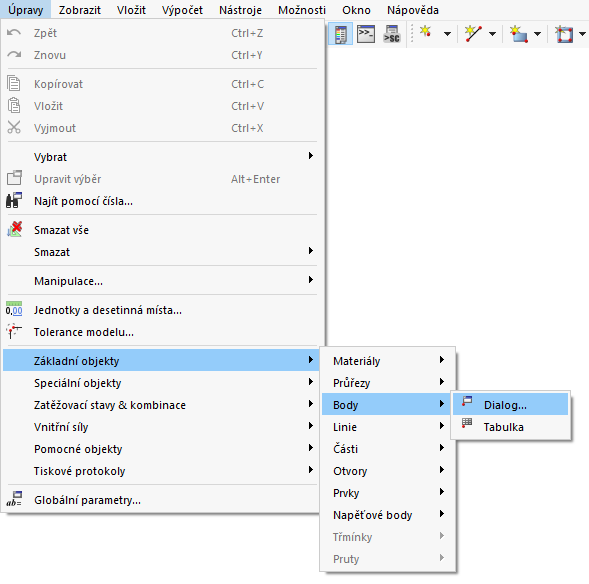Select the new opening tool icon
Viewport: 589px width, 584px height.
tap(564, 34)
